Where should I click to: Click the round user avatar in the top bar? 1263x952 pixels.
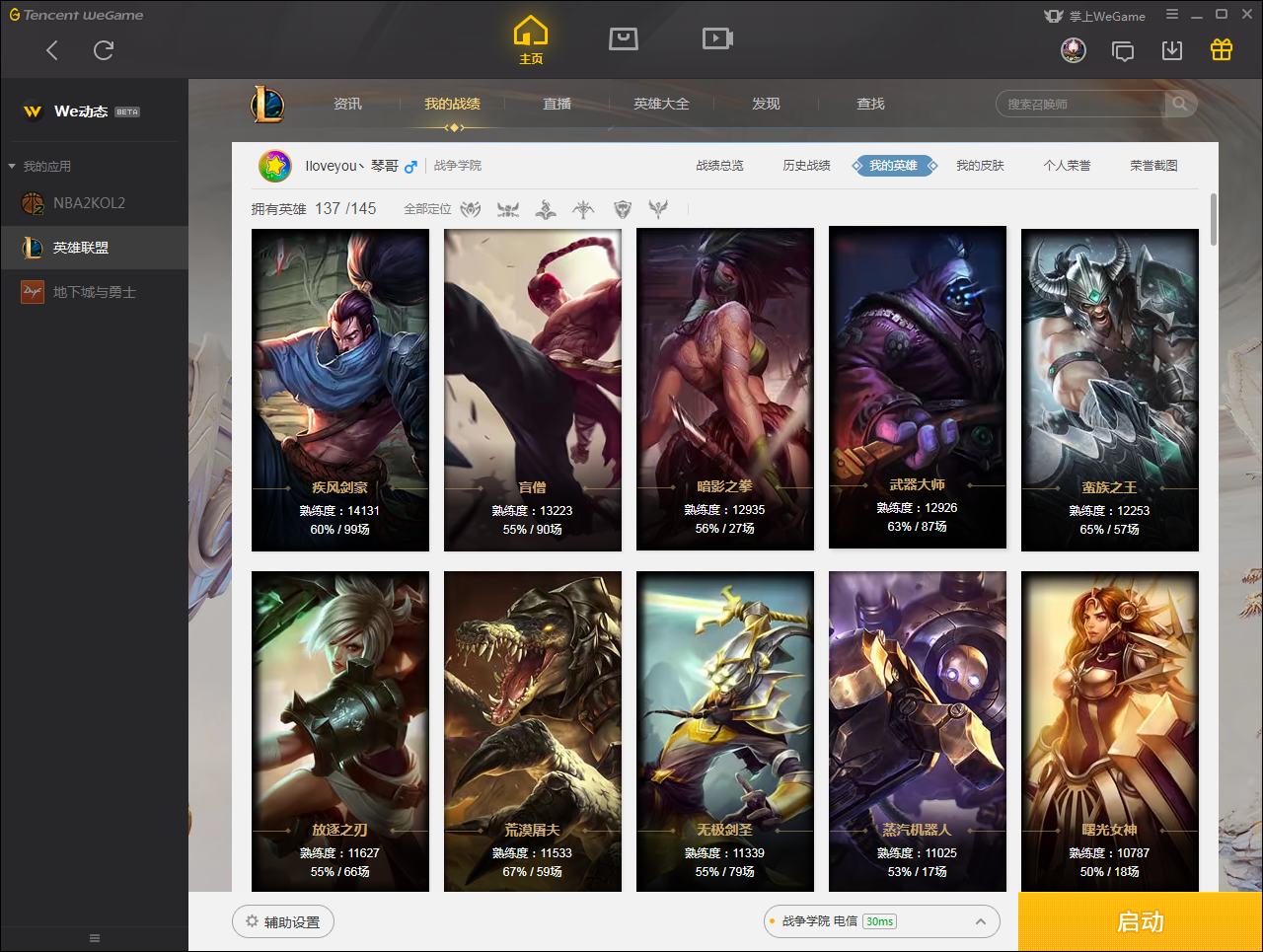[1074, 49]
